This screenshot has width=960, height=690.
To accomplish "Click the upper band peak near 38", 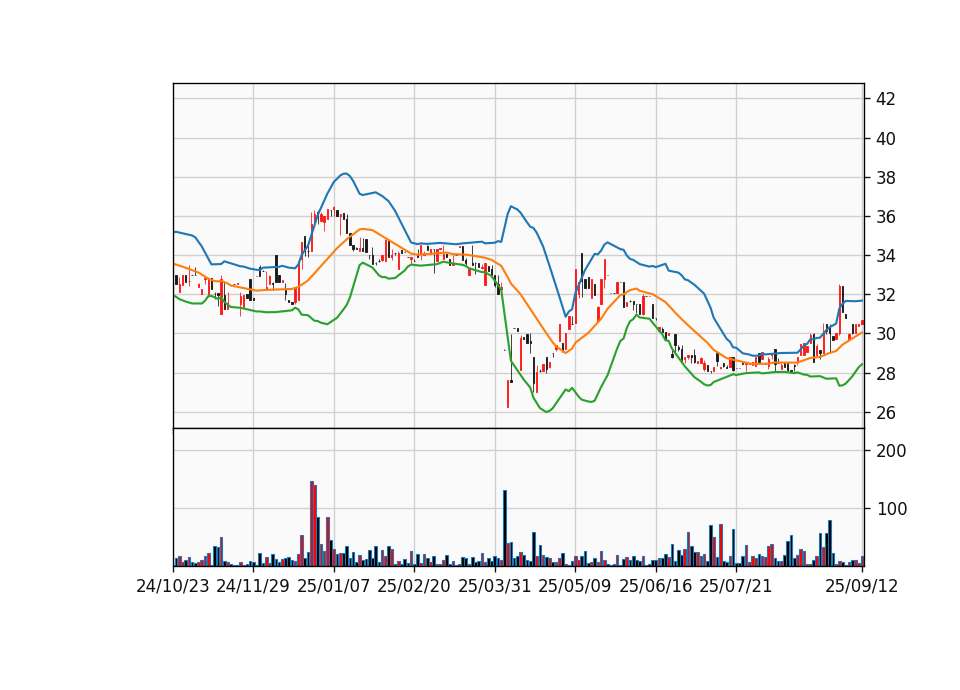I will [x=345, y=173].
